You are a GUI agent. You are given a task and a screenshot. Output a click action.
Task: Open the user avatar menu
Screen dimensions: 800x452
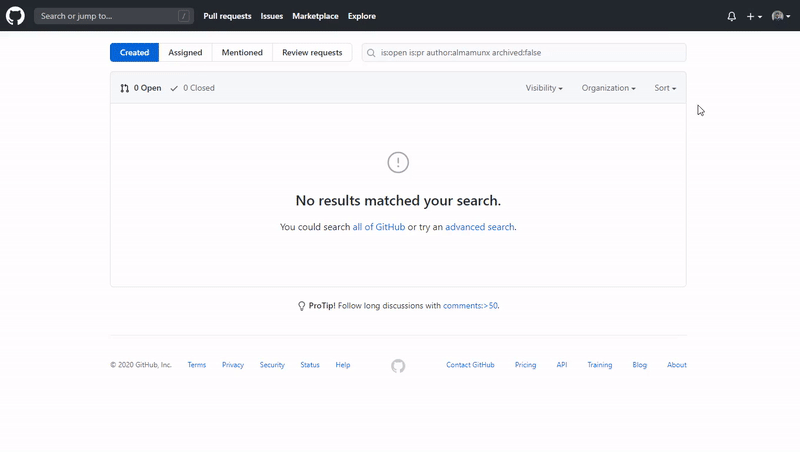click(781, 16)
